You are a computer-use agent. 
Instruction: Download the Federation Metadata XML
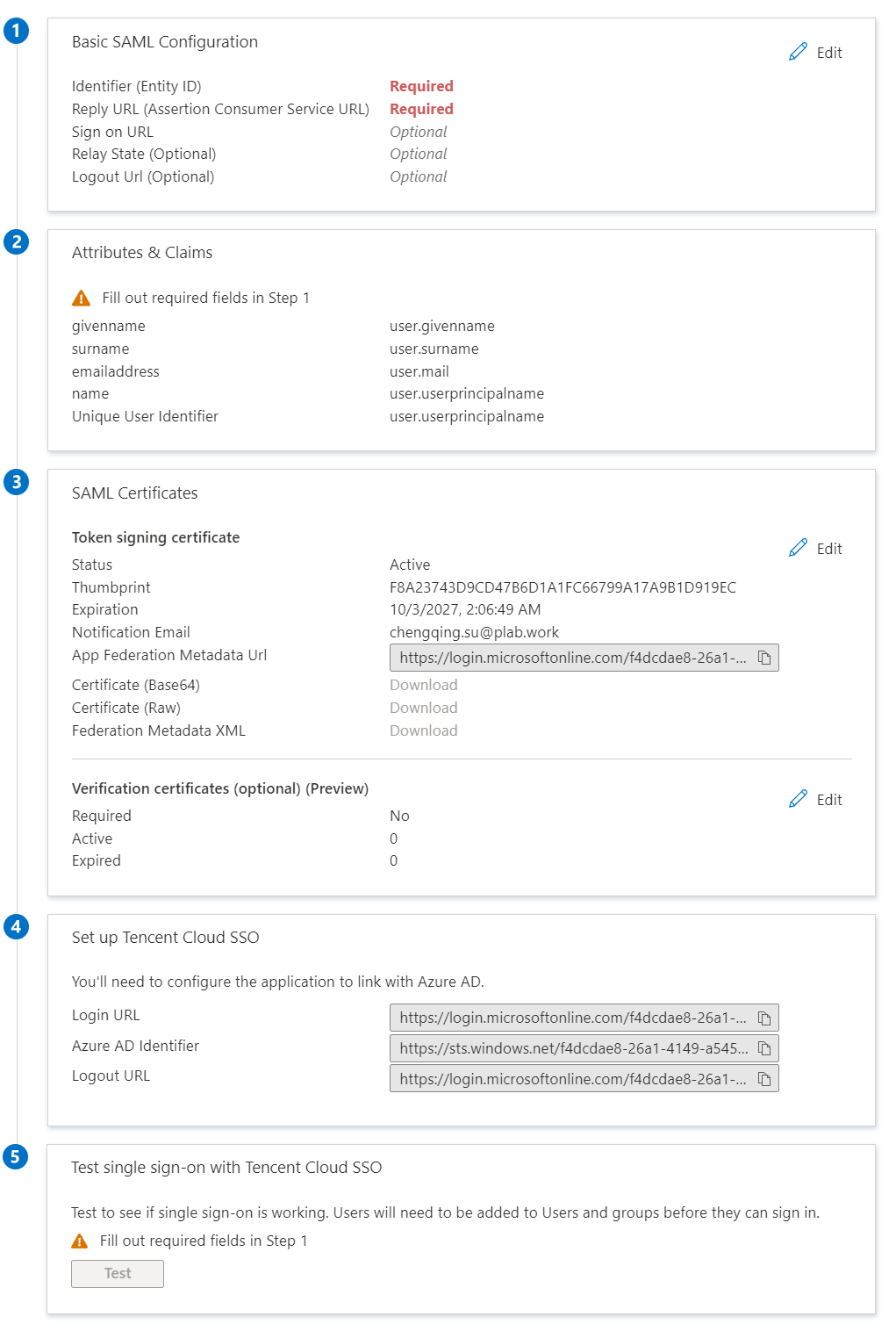point(424,730)
